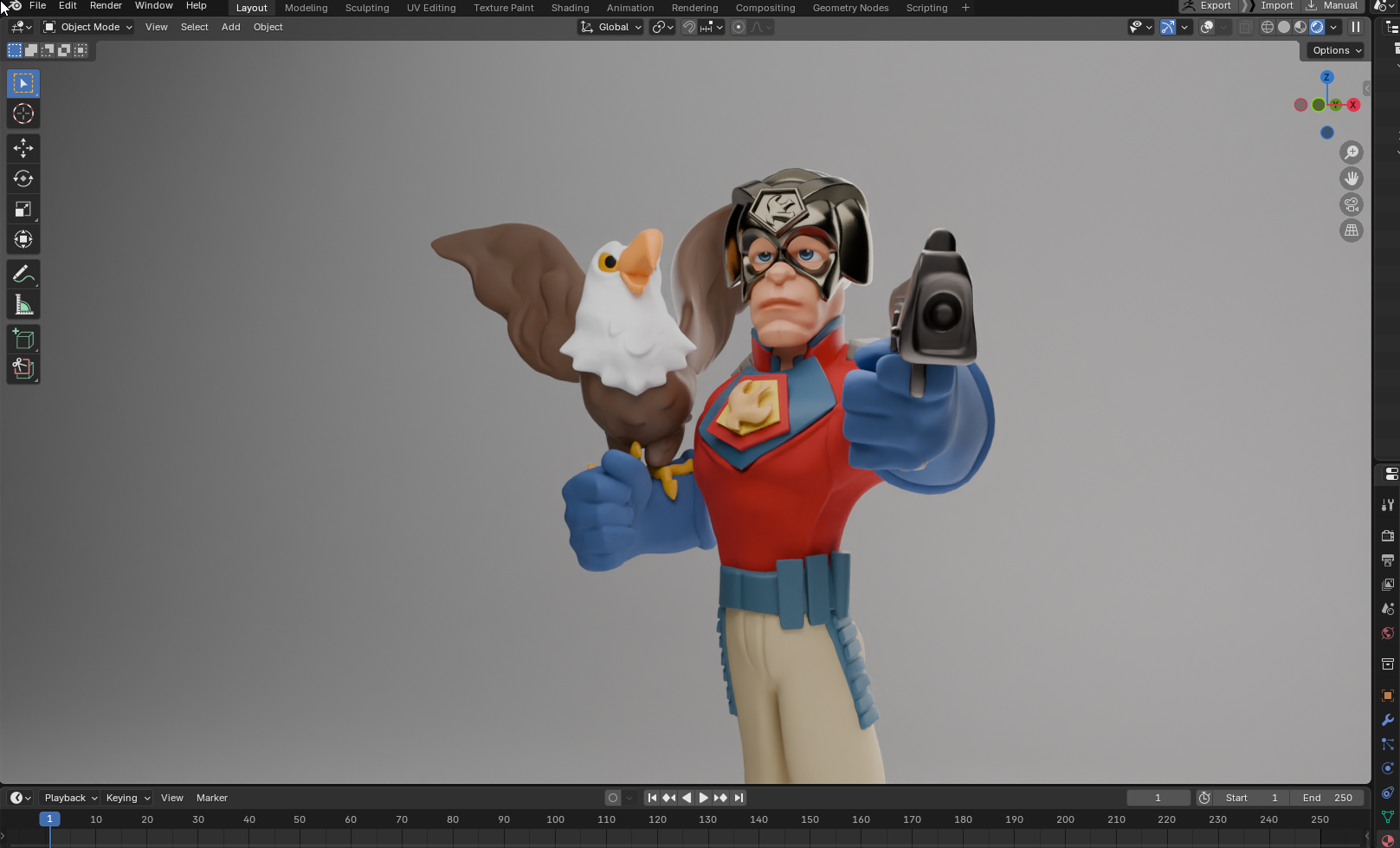The width and height of the screenshot is (1400, 848).
Task: Switch to material preview shading
Action: (1300, 27)
